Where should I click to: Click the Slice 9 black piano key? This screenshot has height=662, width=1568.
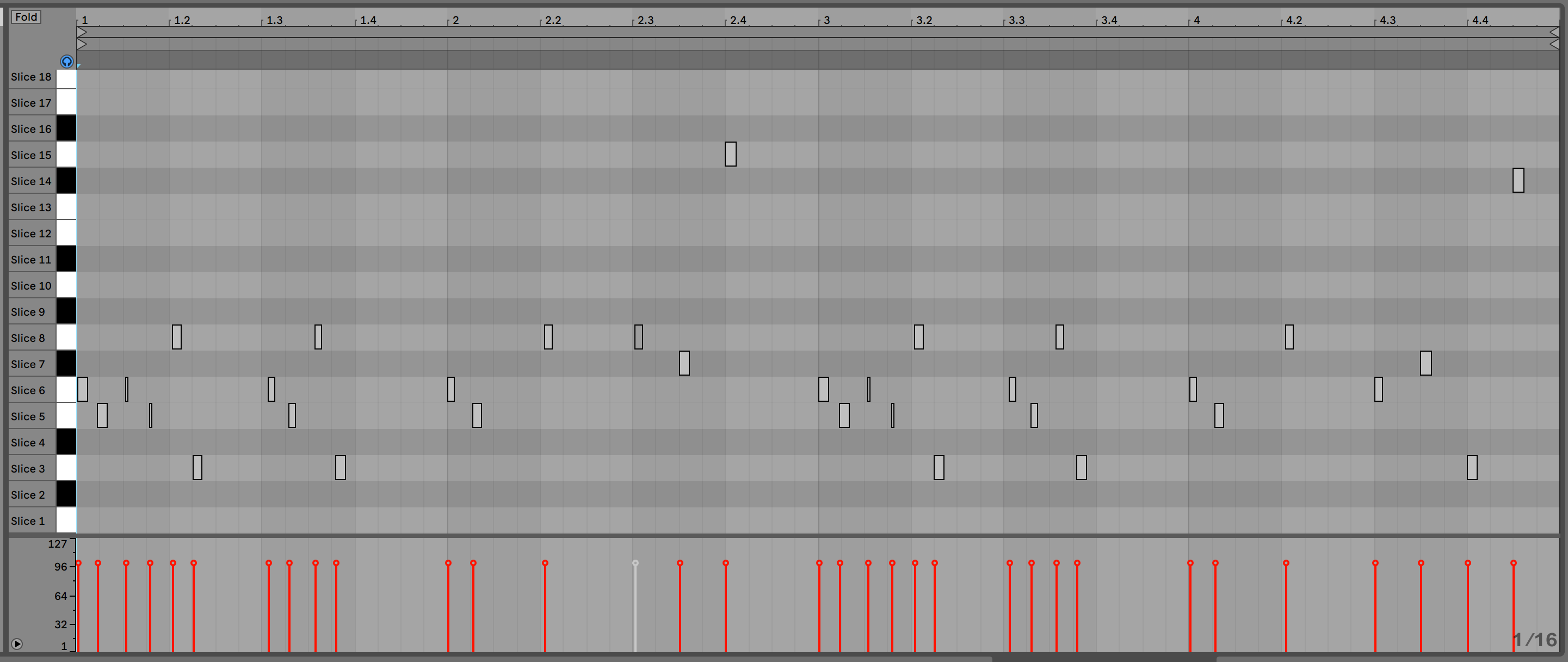coord(66,311)
